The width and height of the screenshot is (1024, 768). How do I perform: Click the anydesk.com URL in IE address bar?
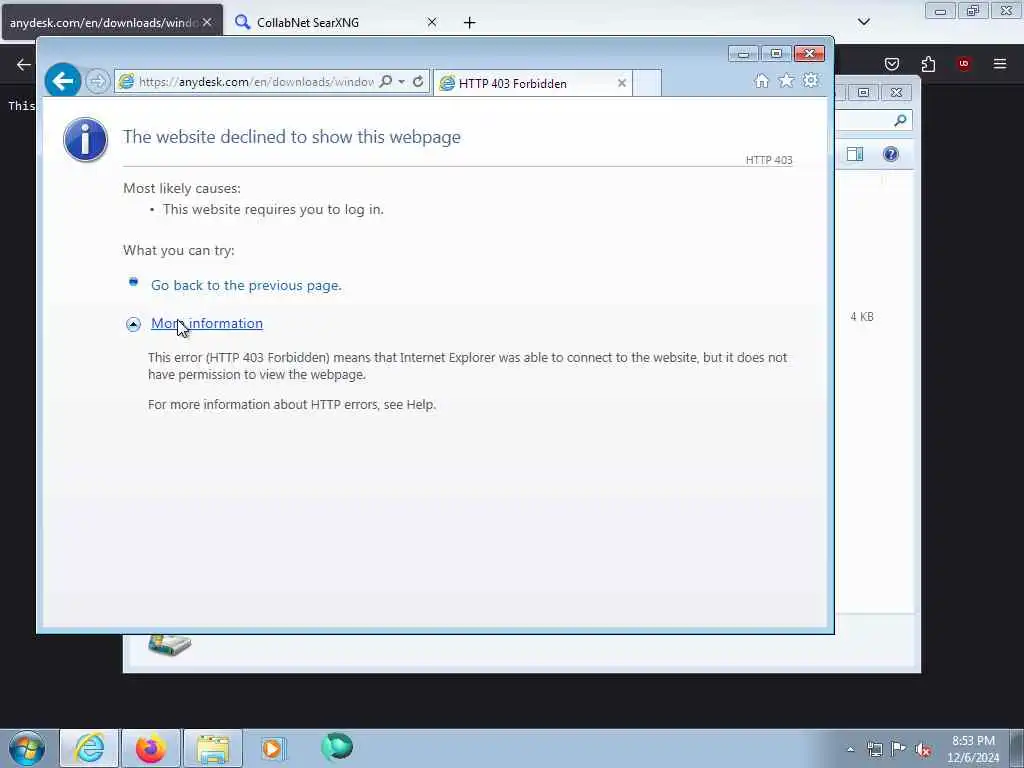click(x=256, y=82)
